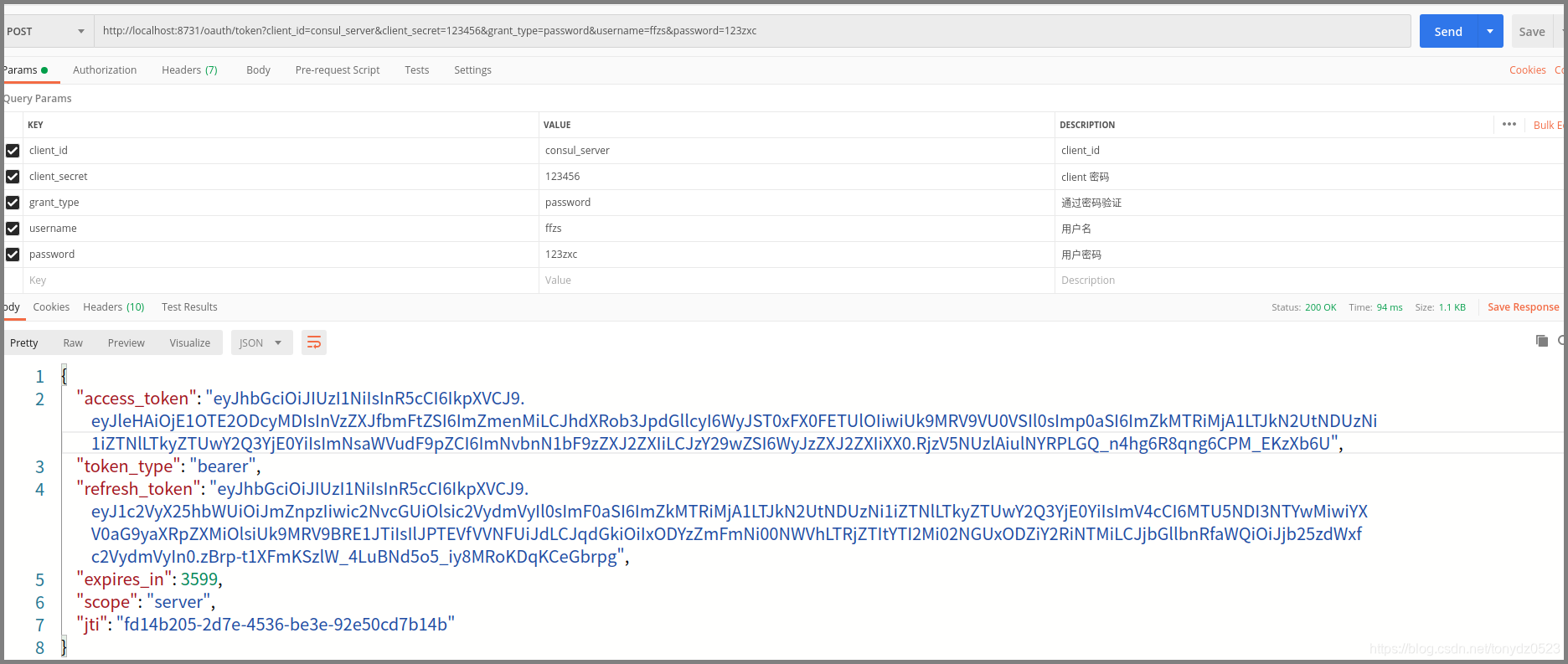This screenshot has width=1568, height=664.
Task: Click the "refresh_token" key
Action: coord(138,489)
